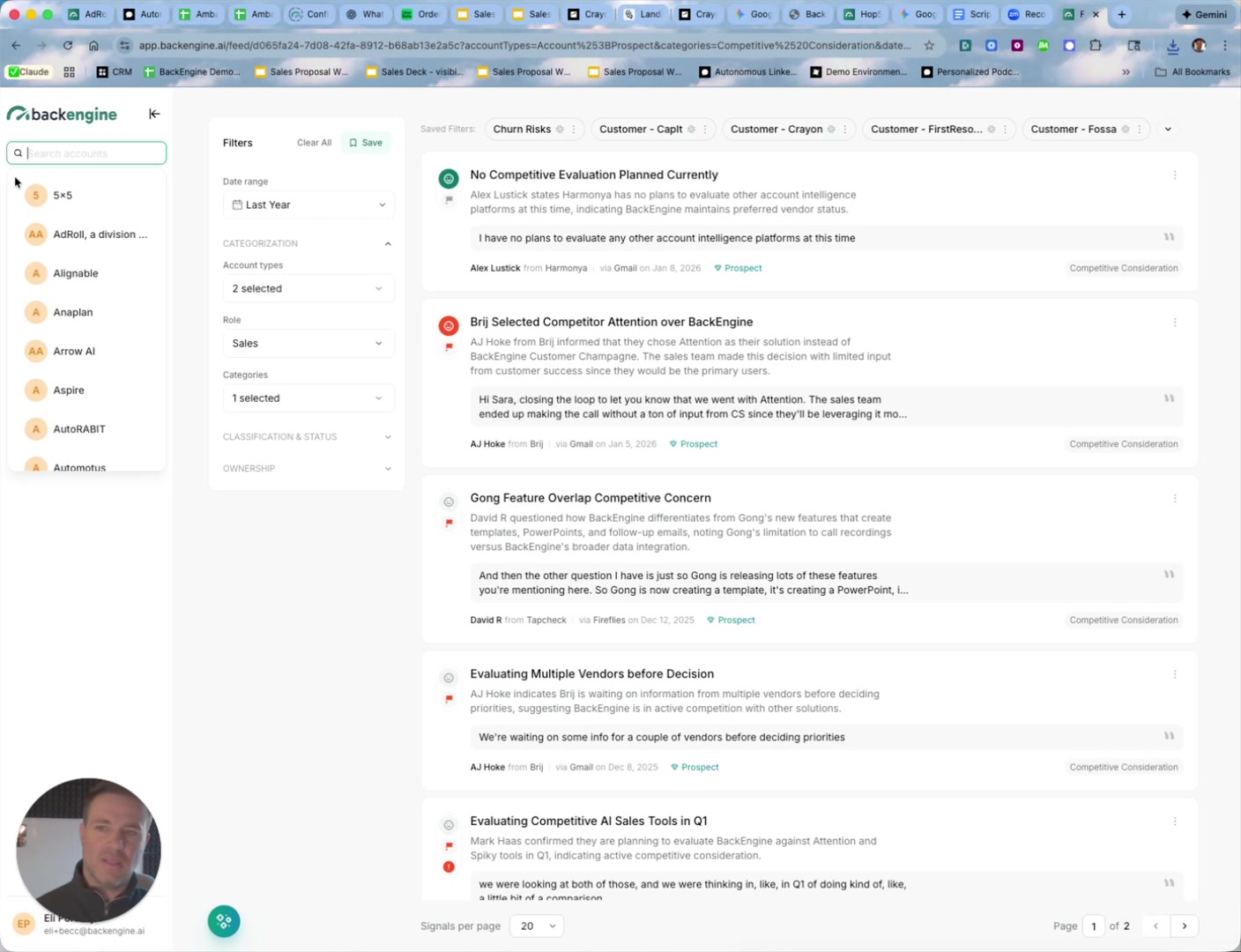Viewport: 1241px width, 952px height.
Task: Bookmark this page with star icon
Action: tap(929, 45)
